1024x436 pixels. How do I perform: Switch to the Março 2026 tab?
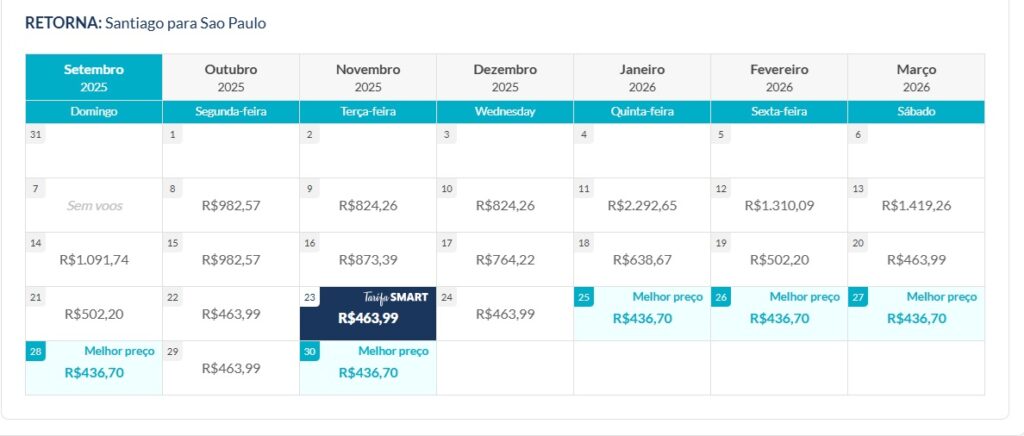point(916,77)
